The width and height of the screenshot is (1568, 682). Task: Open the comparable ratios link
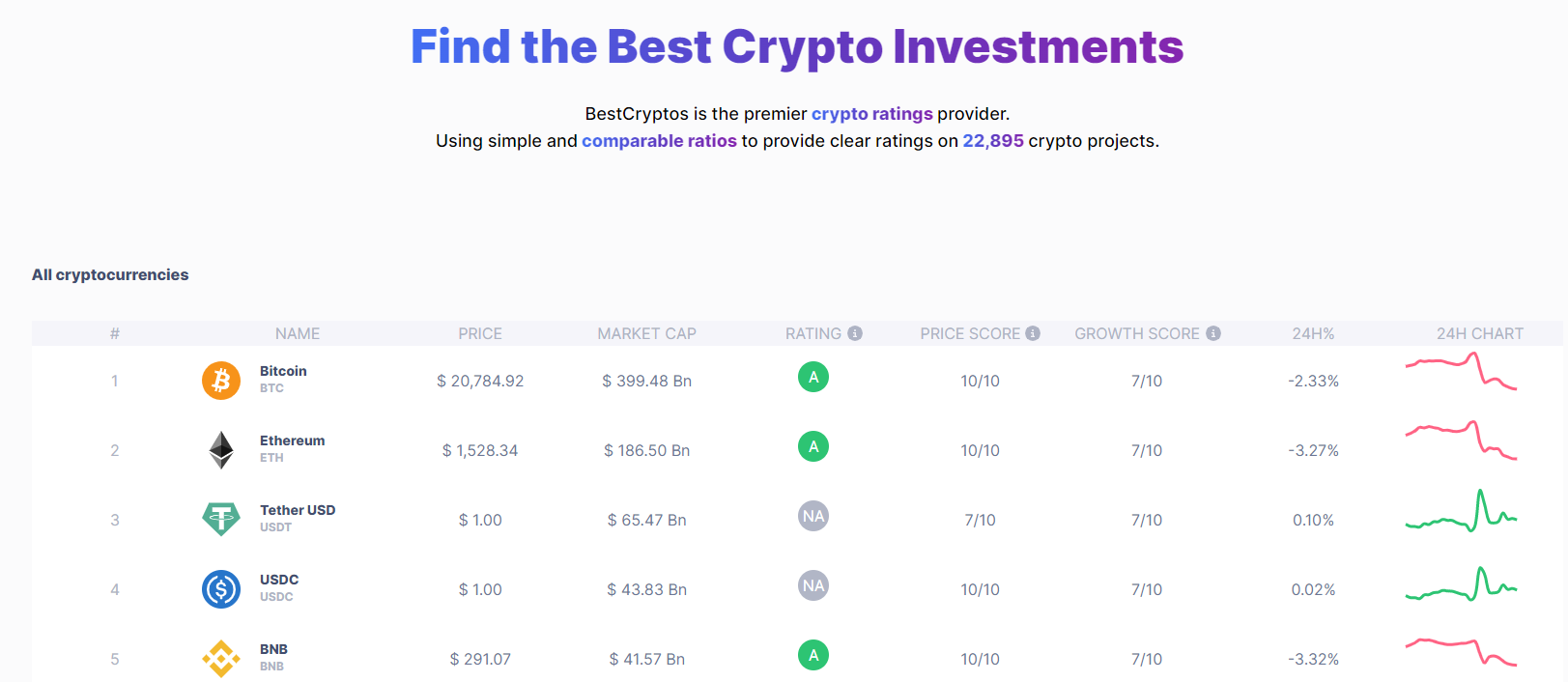[x=658, y=140]
